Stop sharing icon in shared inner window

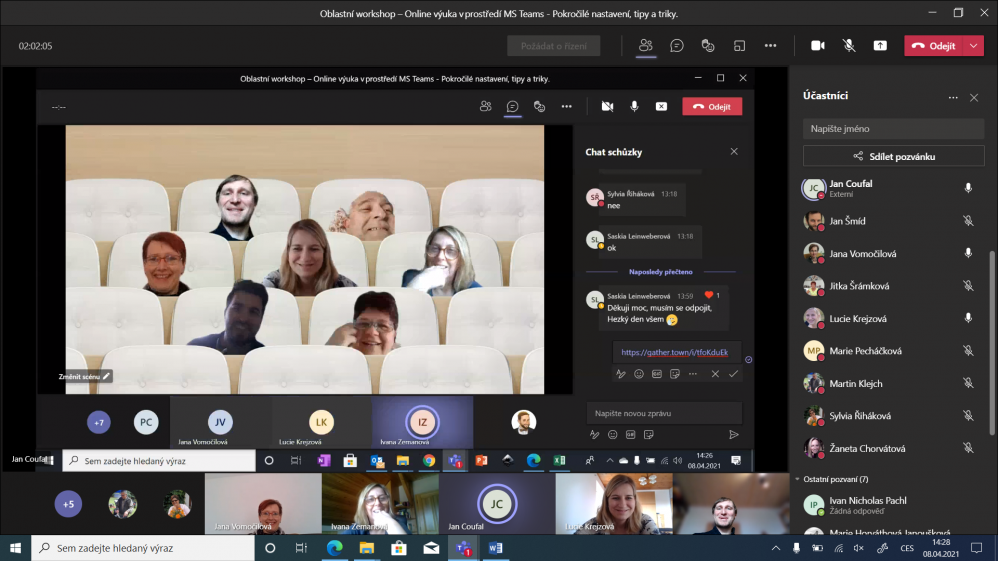(661, 106)
